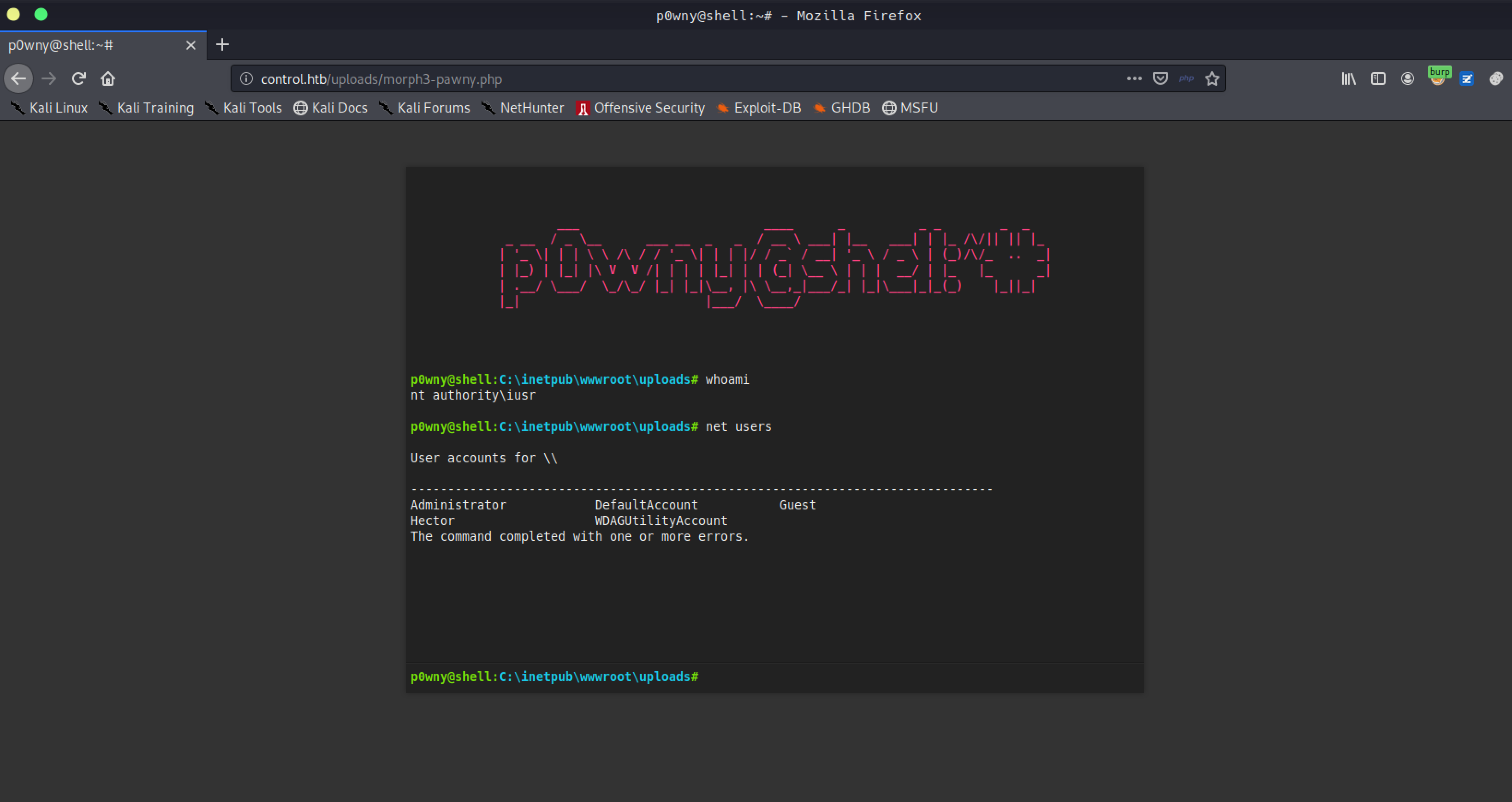Open the NetHunter bookmark
The width and height of the screenshot is (1512, 802).
coord(523,108)
